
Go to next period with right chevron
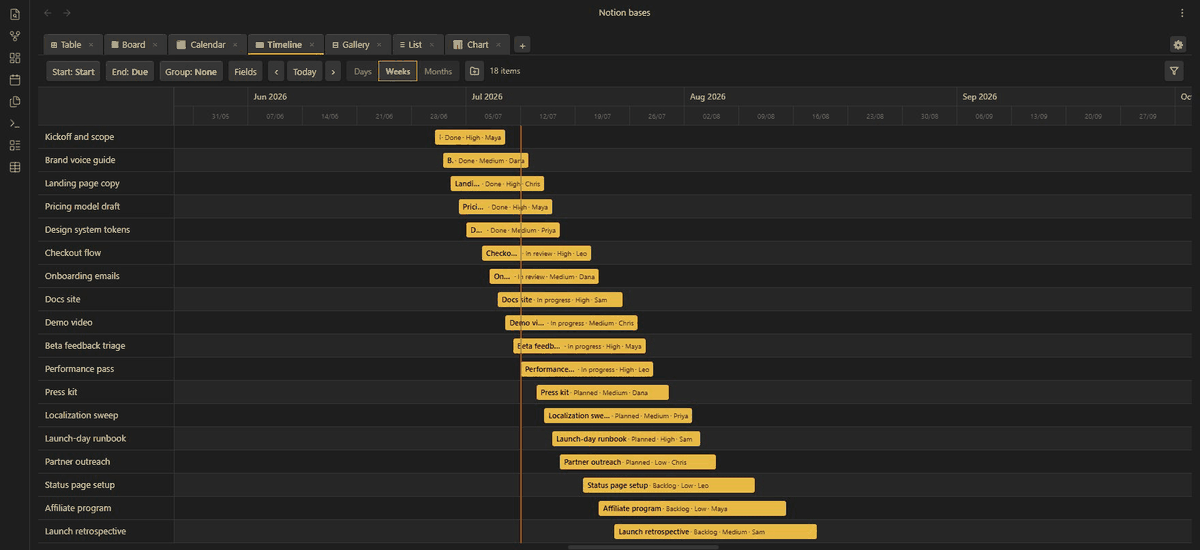point(333,71)
